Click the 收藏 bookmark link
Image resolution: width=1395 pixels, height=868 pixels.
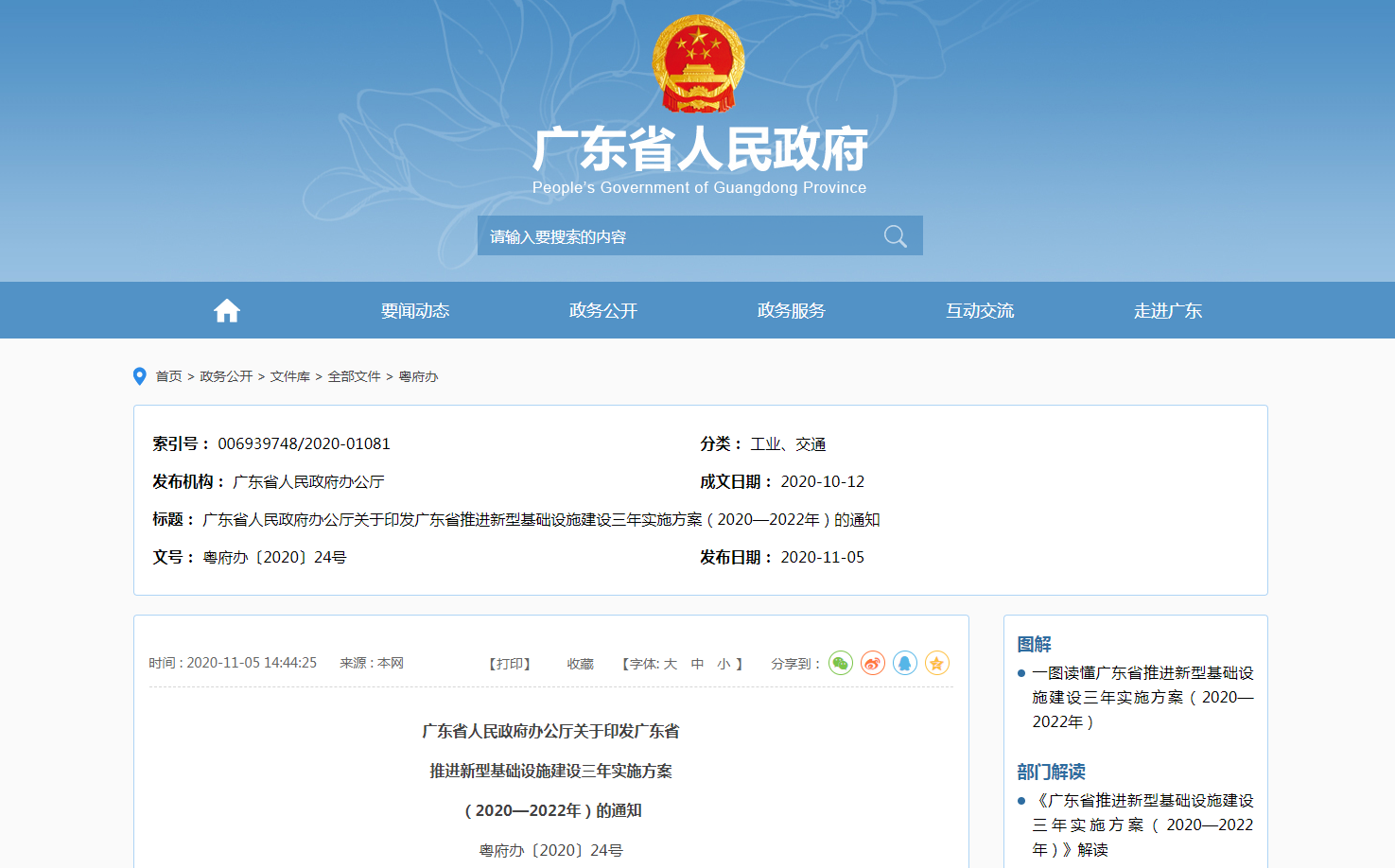[580, 664]
